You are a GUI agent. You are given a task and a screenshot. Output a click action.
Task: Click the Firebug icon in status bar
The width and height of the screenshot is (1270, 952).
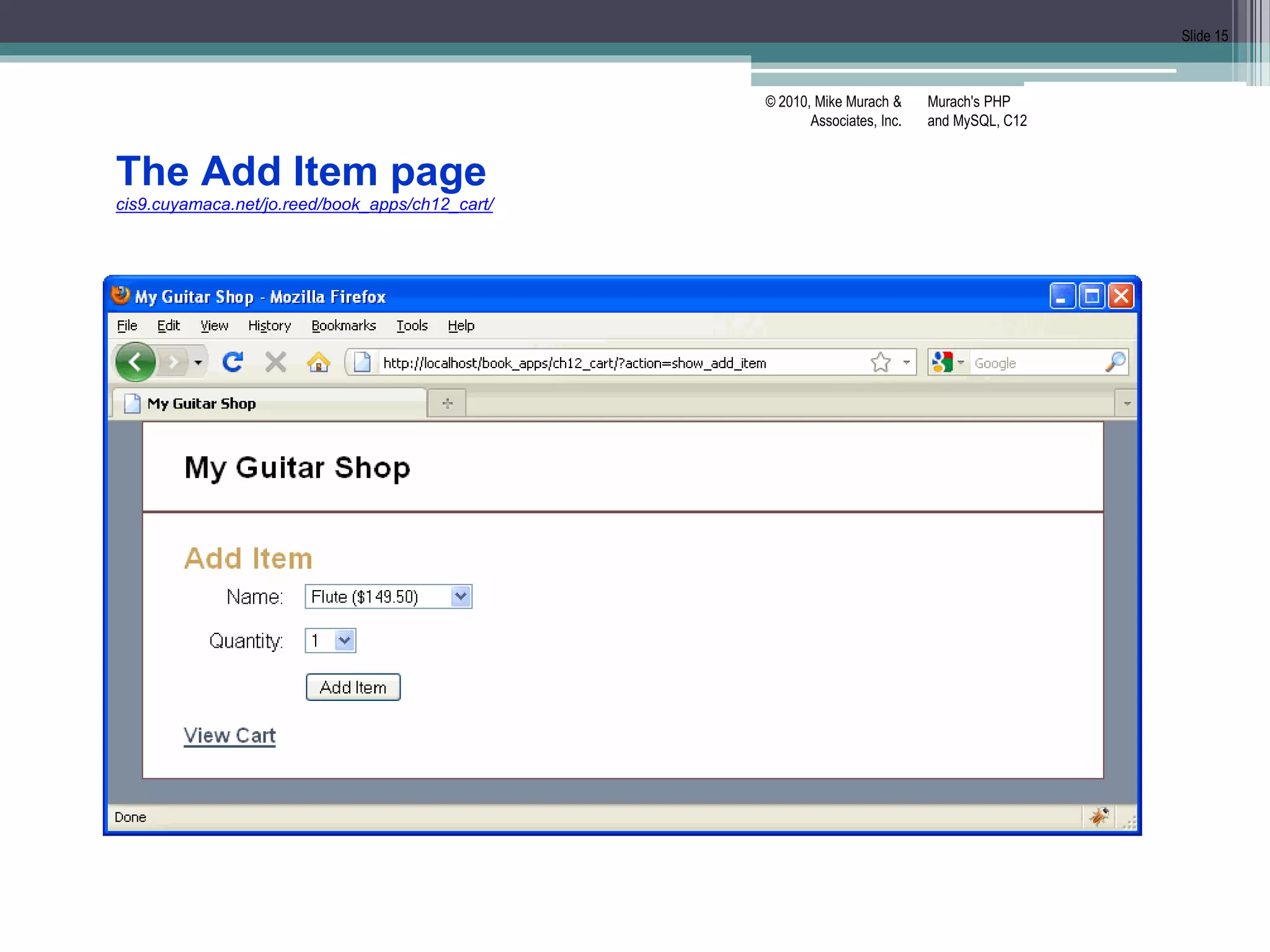pyautogui.click(x=1099, y=817)
